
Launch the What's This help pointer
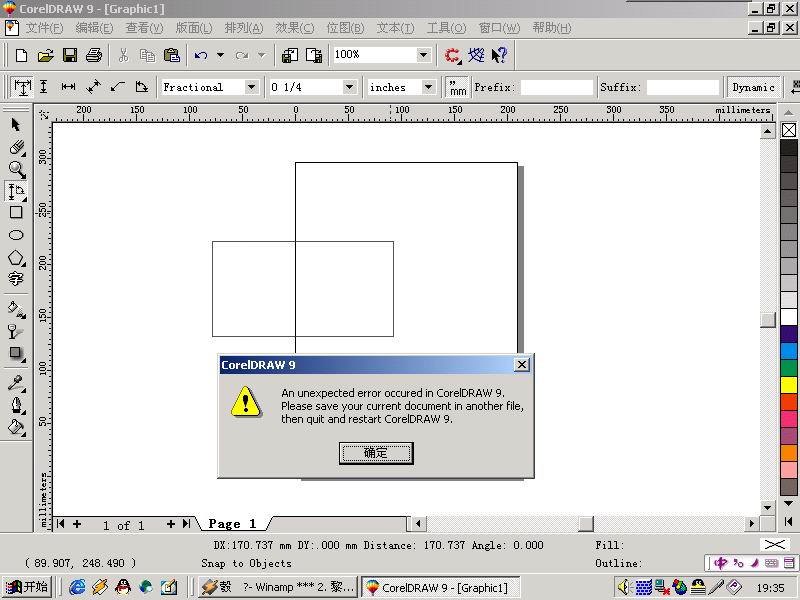(x=499, y=55)
